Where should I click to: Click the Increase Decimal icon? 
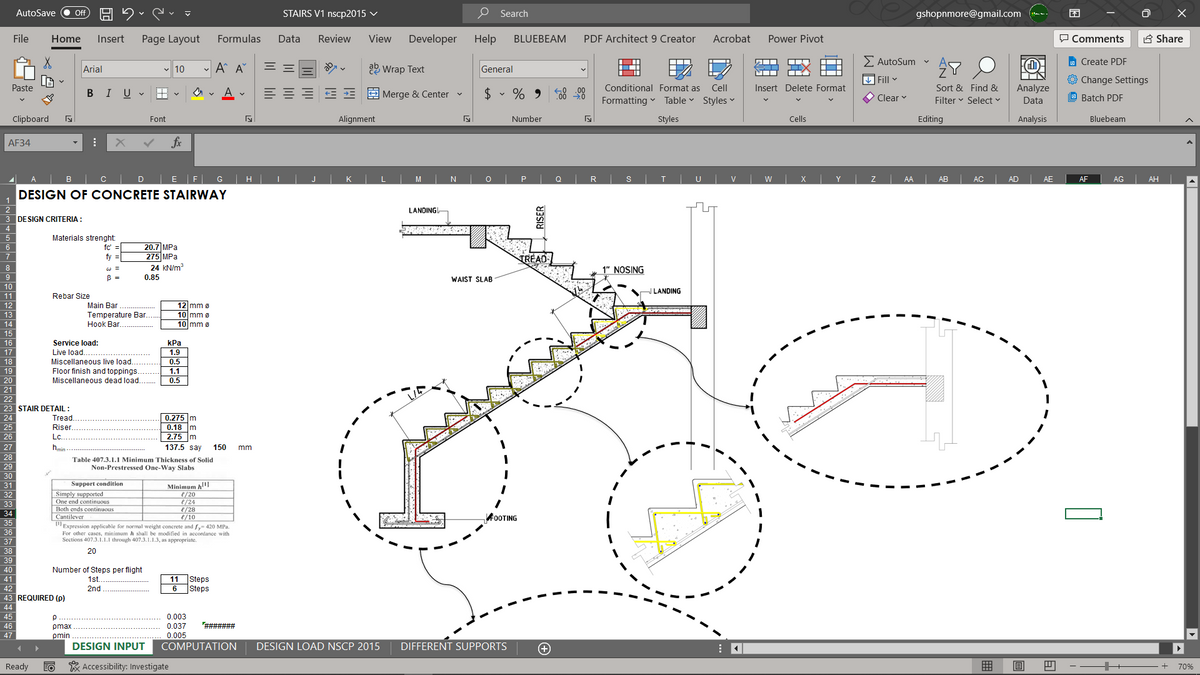point(559,94)
